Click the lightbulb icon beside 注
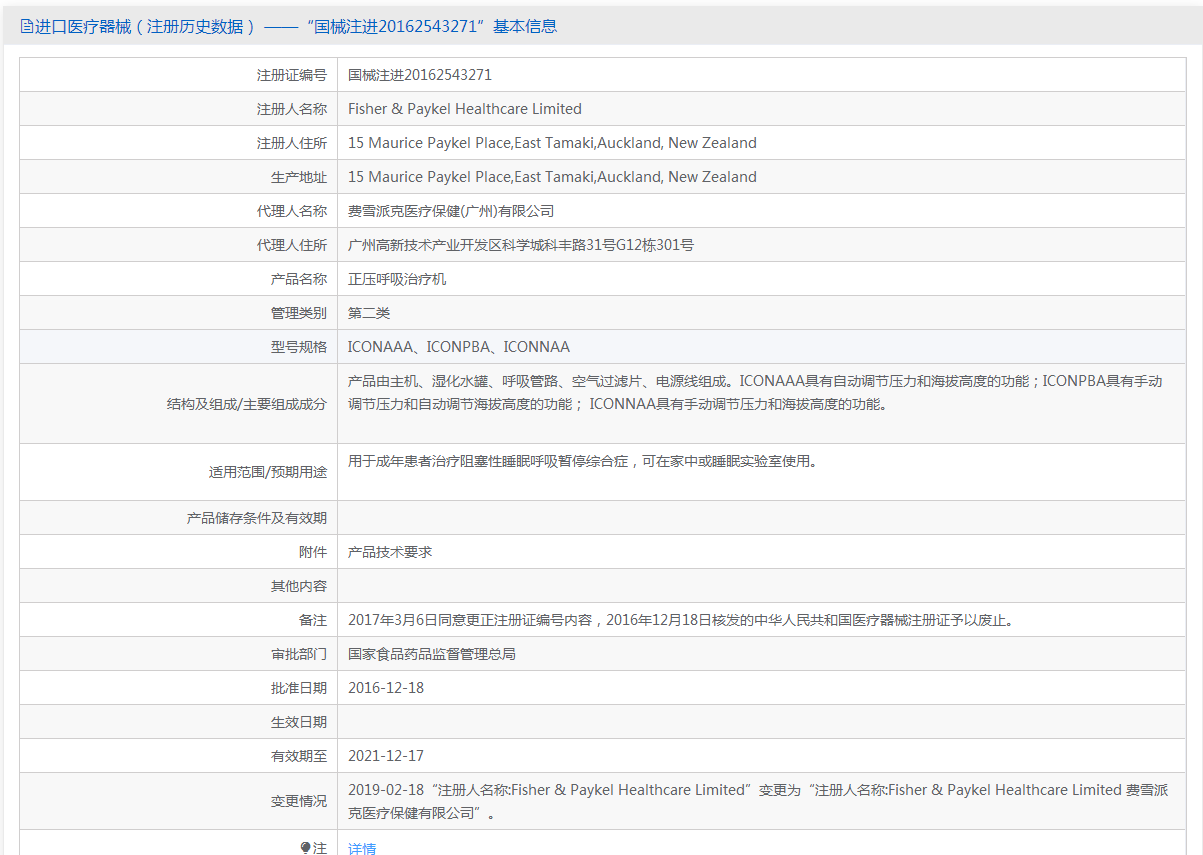This screenshot has width=1203, height=855. point(306,848)
